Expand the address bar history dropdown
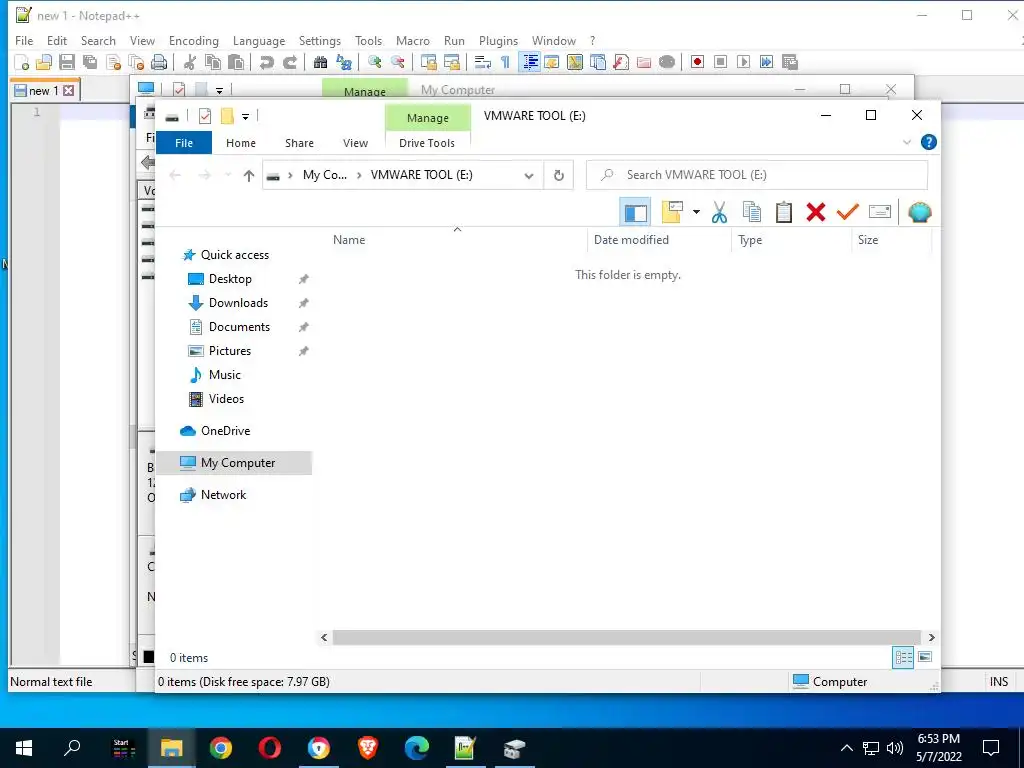Image resolution: width=1024 pixels, height=768 pixels. pyautogui.click(x=529, y=175)
